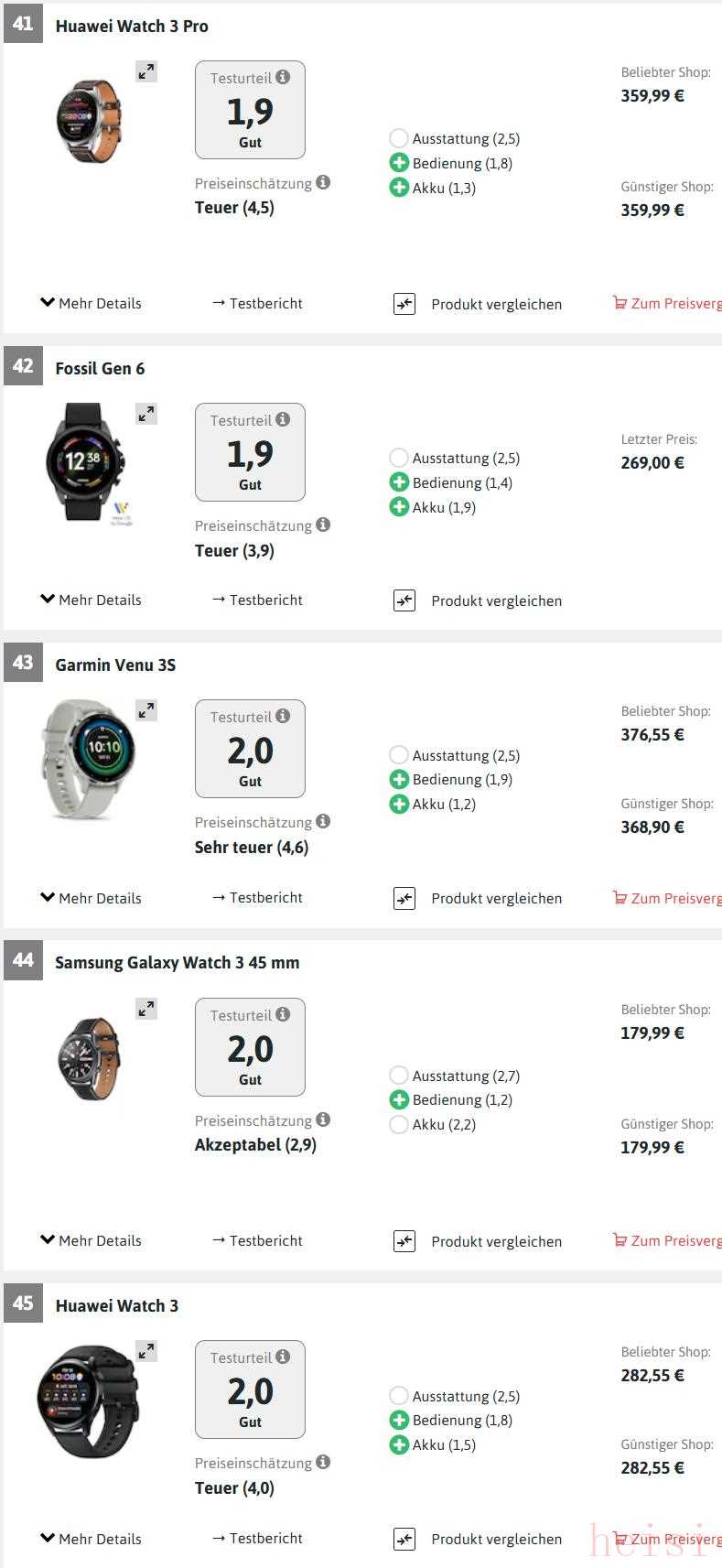Click the cart icon for Garmin Venu 3S
Screen dimensions: 722x1568
point(620,898)
